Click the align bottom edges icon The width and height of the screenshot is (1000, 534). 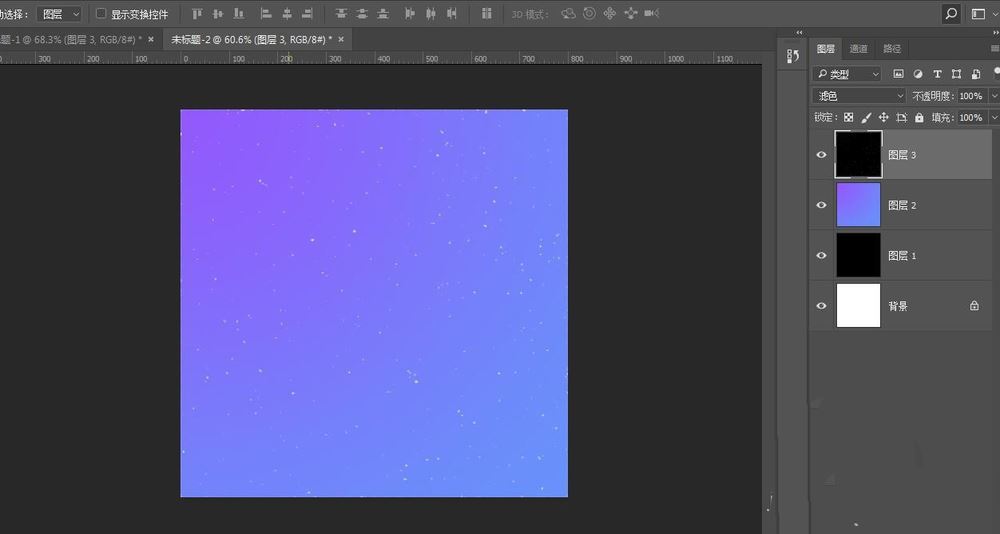tap(239, 13)
